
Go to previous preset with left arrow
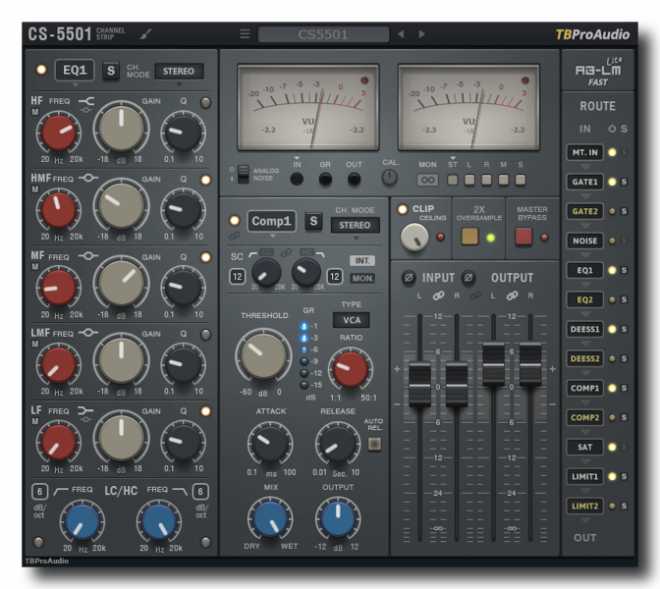coord(401,34)
